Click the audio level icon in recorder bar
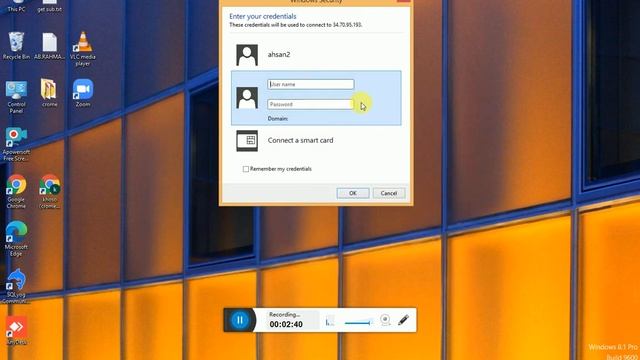 click(x=330, y=321)
